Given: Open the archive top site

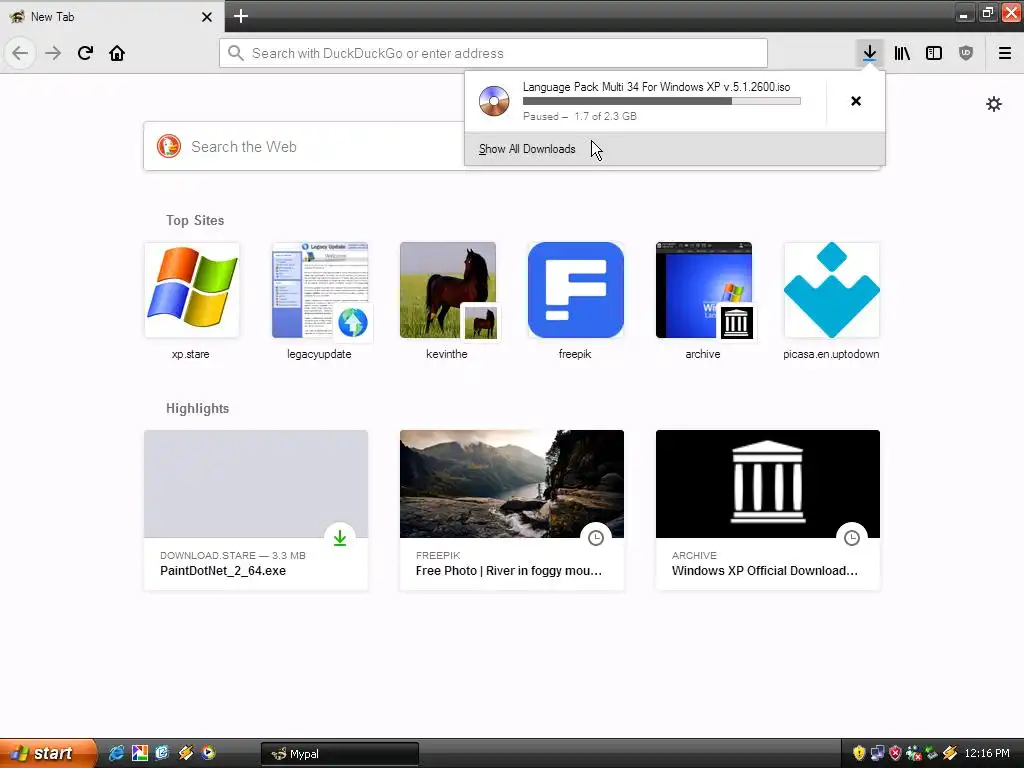Looking at the screenshot, I should [703, 301].
